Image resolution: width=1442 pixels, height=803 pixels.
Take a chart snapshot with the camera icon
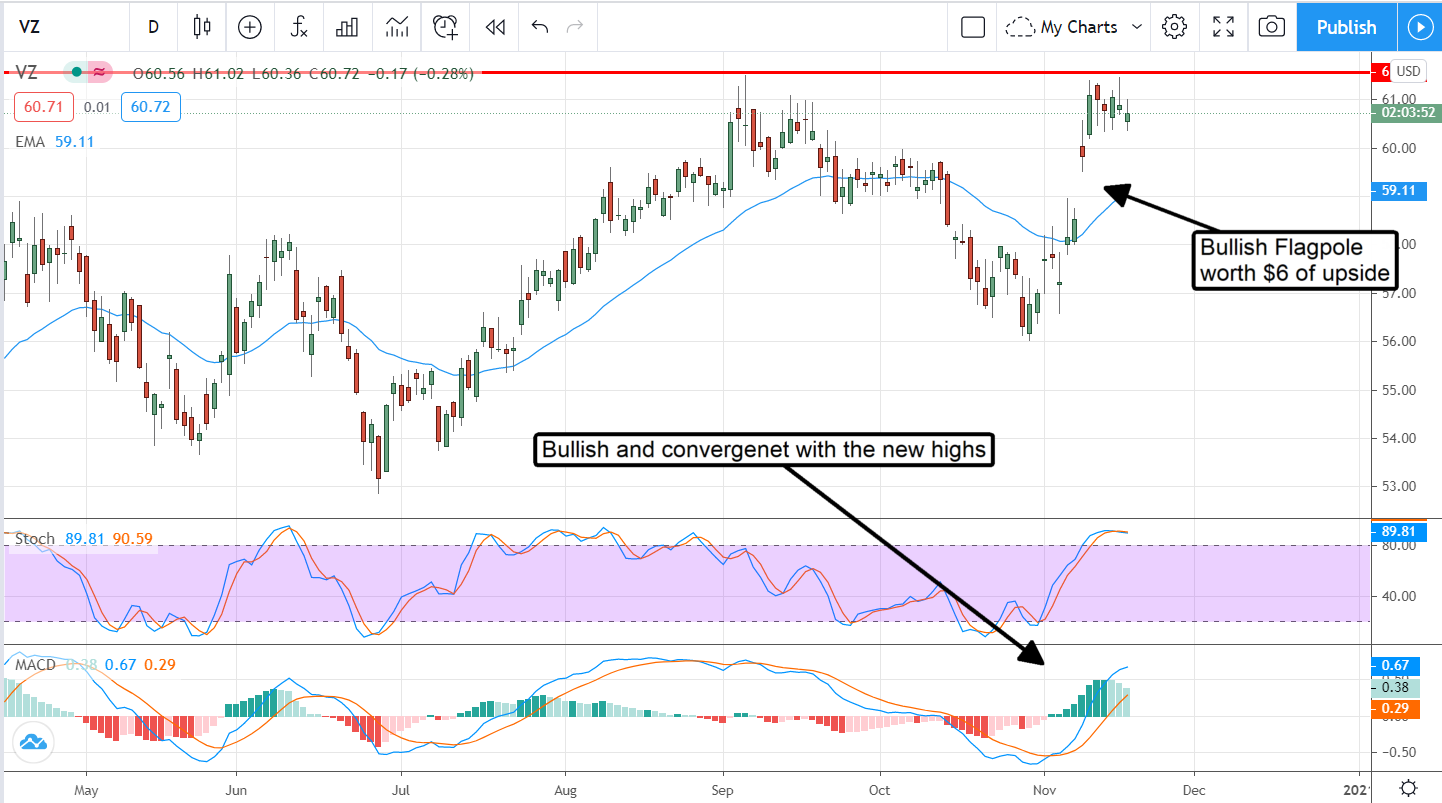(x=1271, y=27)
